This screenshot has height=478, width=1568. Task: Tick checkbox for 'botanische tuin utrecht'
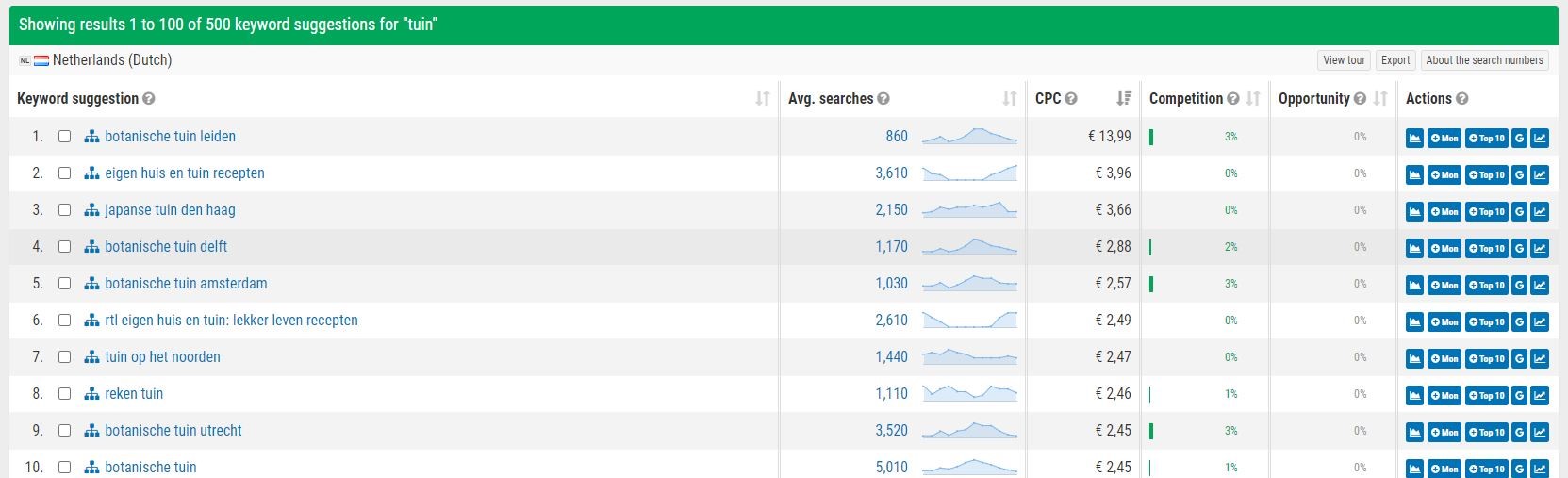(x=64, y=430)
